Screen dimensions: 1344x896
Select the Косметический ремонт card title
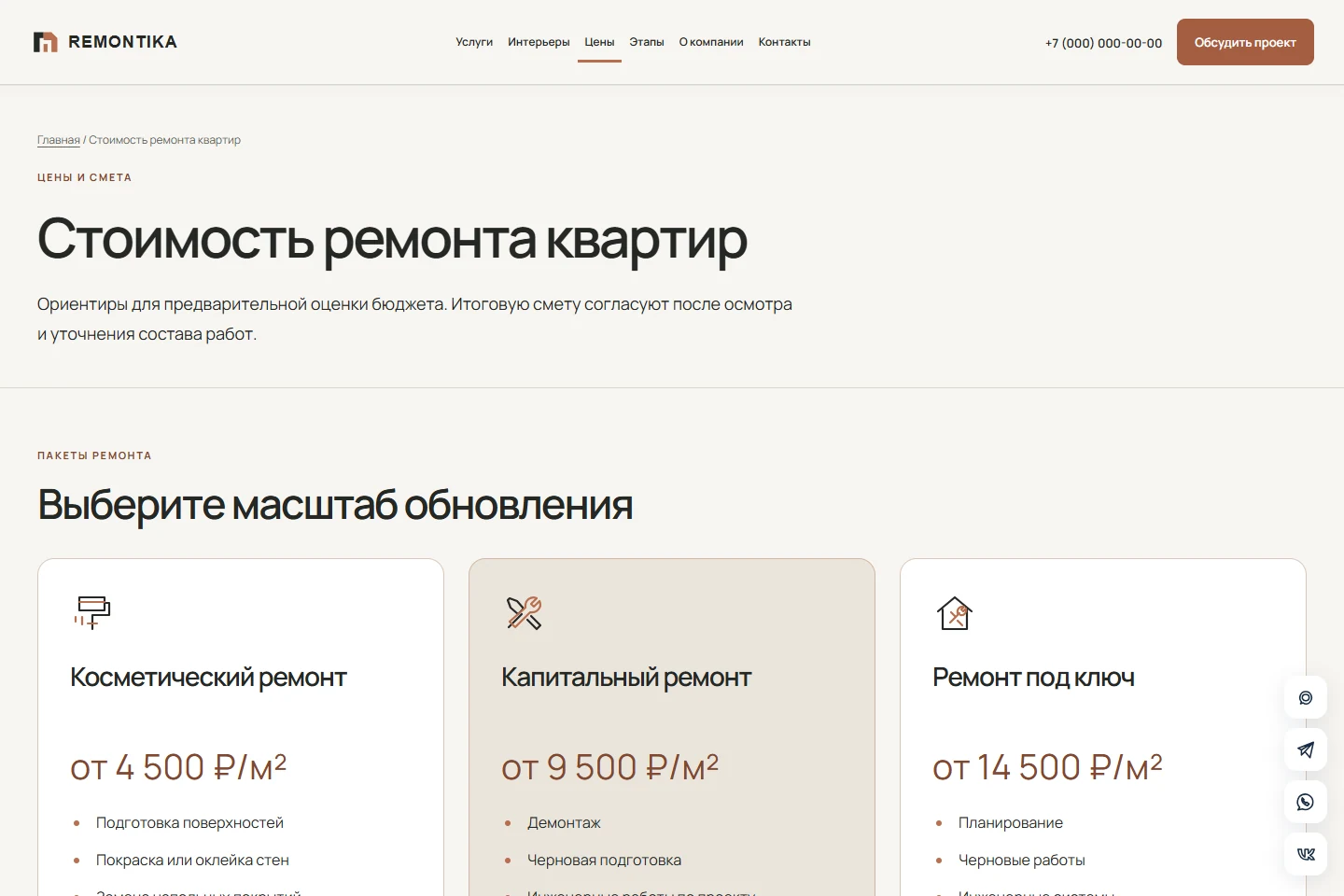coord(208,678)
